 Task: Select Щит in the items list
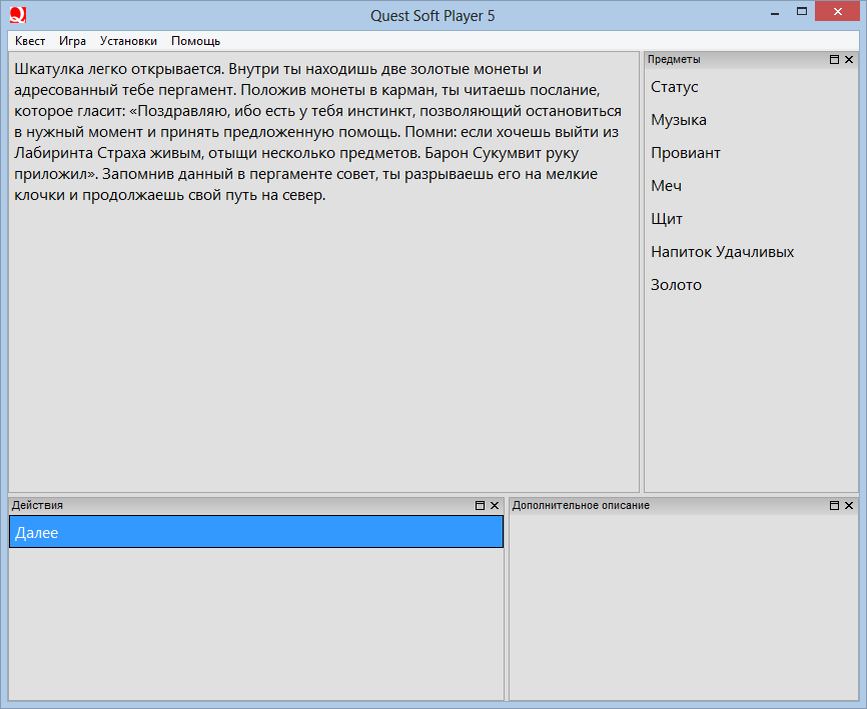665,219
